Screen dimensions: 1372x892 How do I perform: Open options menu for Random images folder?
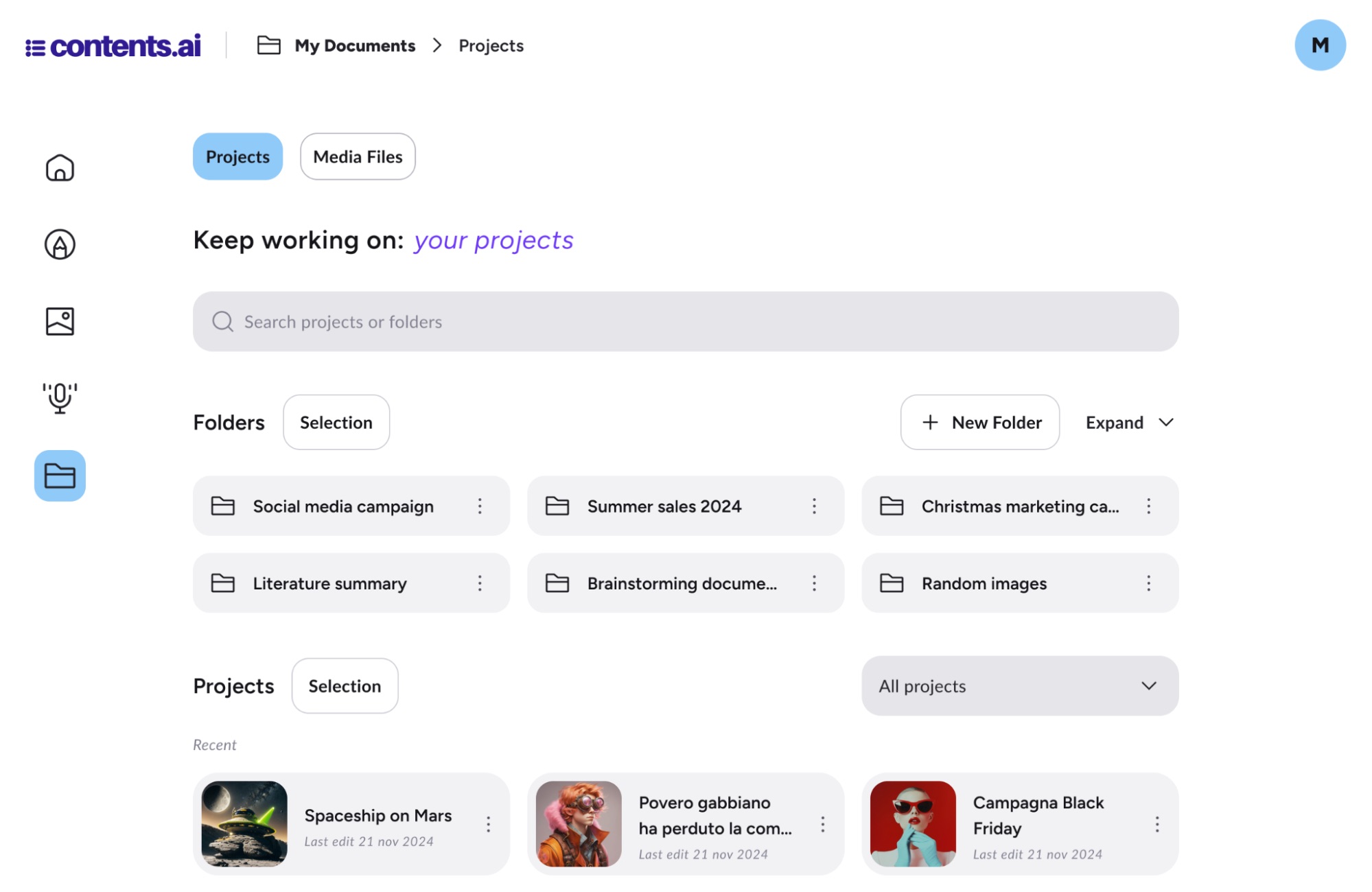pos(1149,583)
